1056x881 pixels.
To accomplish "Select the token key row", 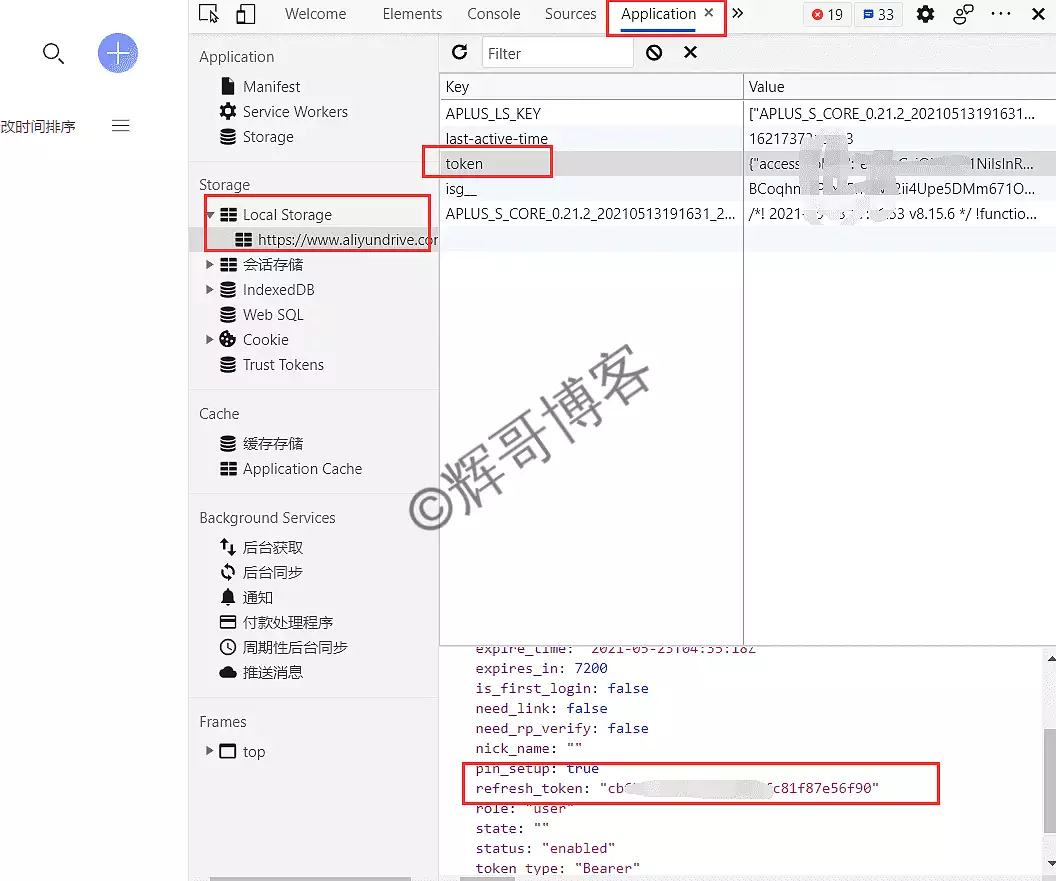I will [x=748, y=164].
